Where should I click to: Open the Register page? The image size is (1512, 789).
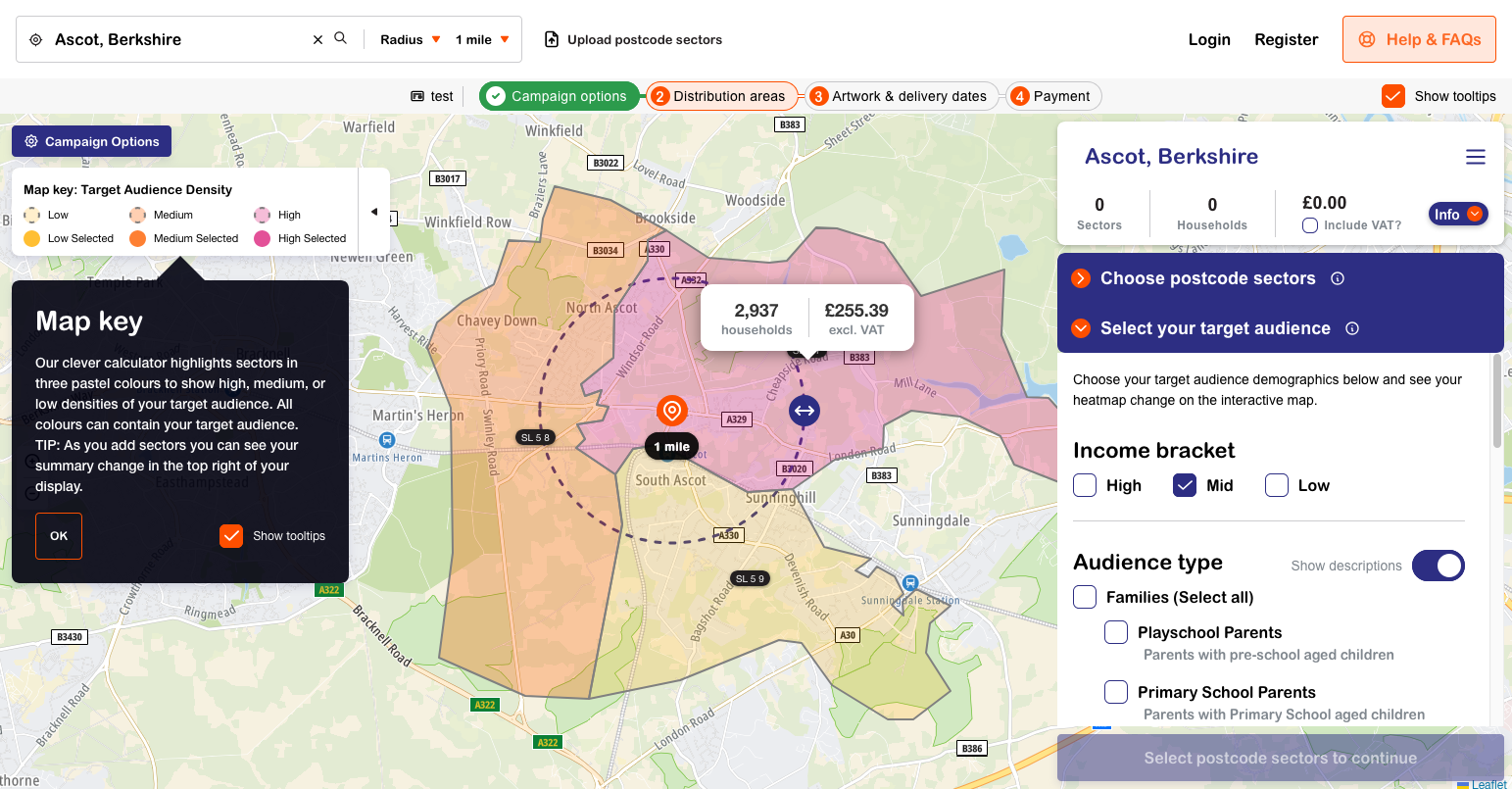tap(1286, 39)
